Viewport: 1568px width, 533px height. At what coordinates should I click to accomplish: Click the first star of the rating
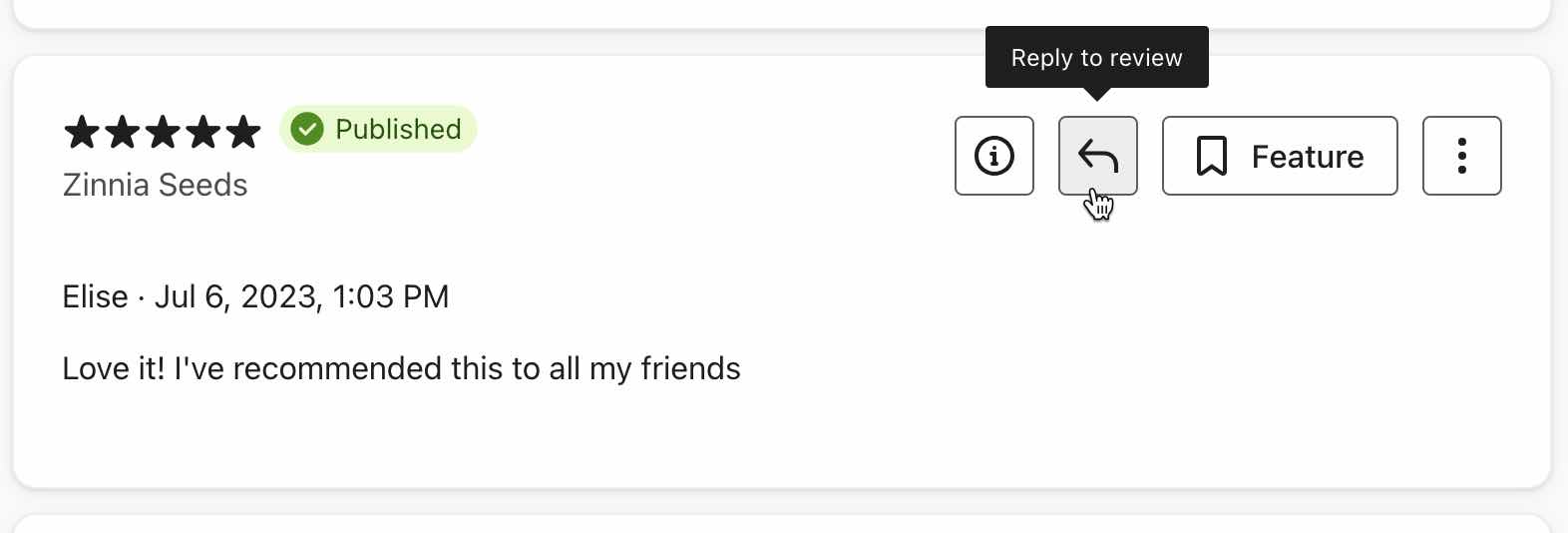click(82, 132)
